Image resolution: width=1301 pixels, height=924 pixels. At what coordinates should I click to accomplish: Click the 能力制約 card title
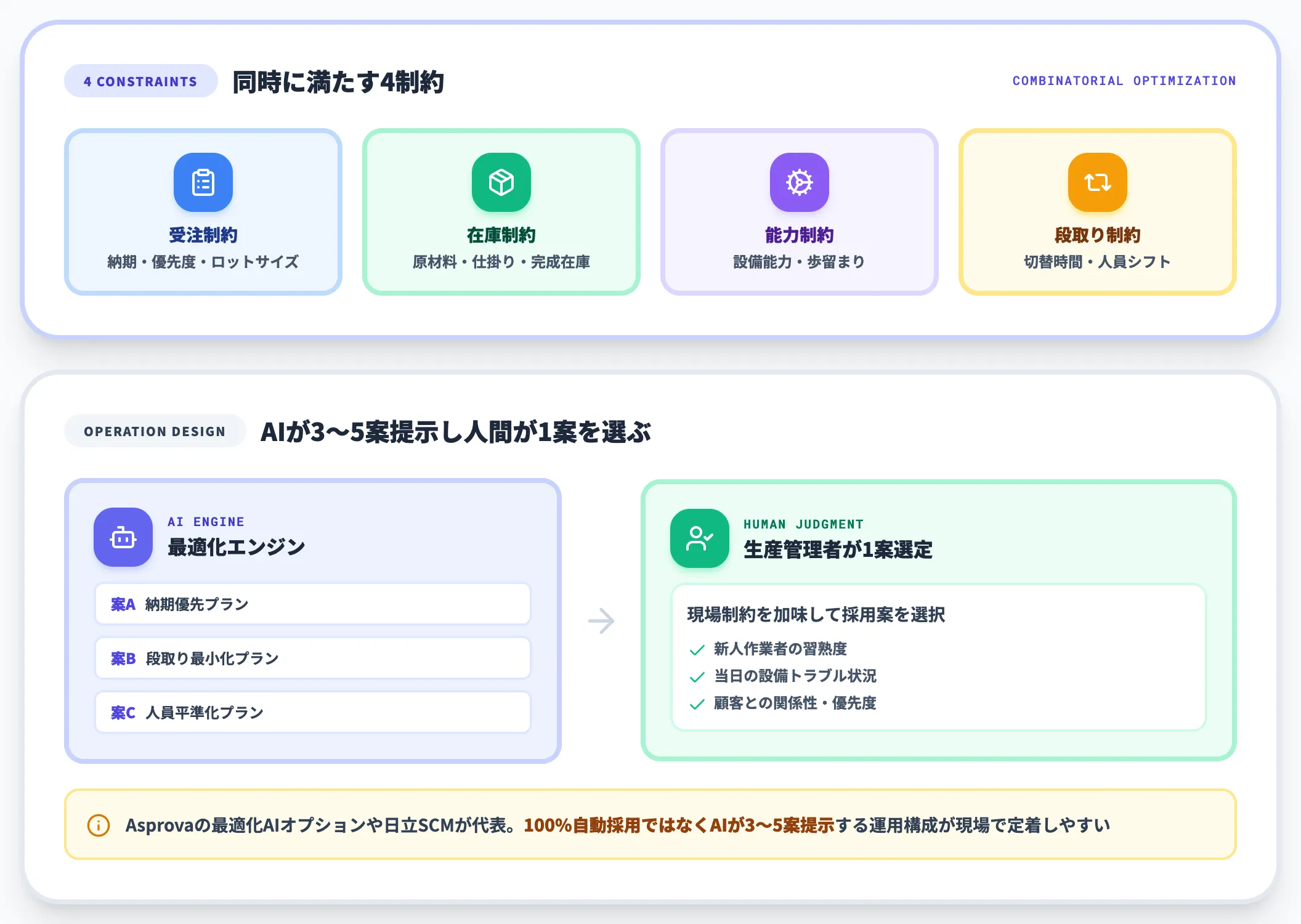point(800,235)
